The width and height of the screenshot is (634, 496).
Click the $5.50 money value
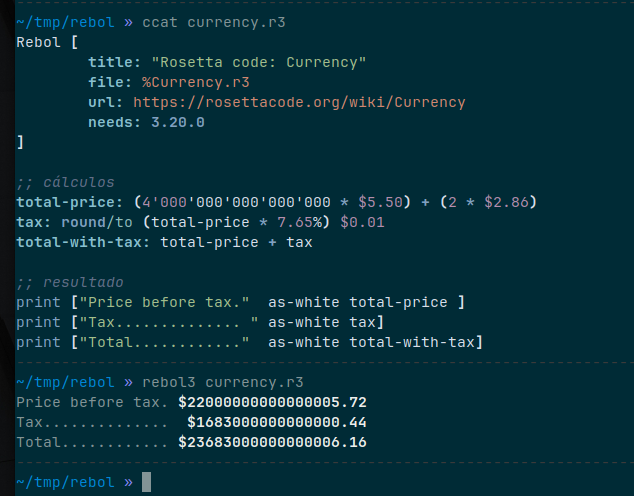click(380, 202)
